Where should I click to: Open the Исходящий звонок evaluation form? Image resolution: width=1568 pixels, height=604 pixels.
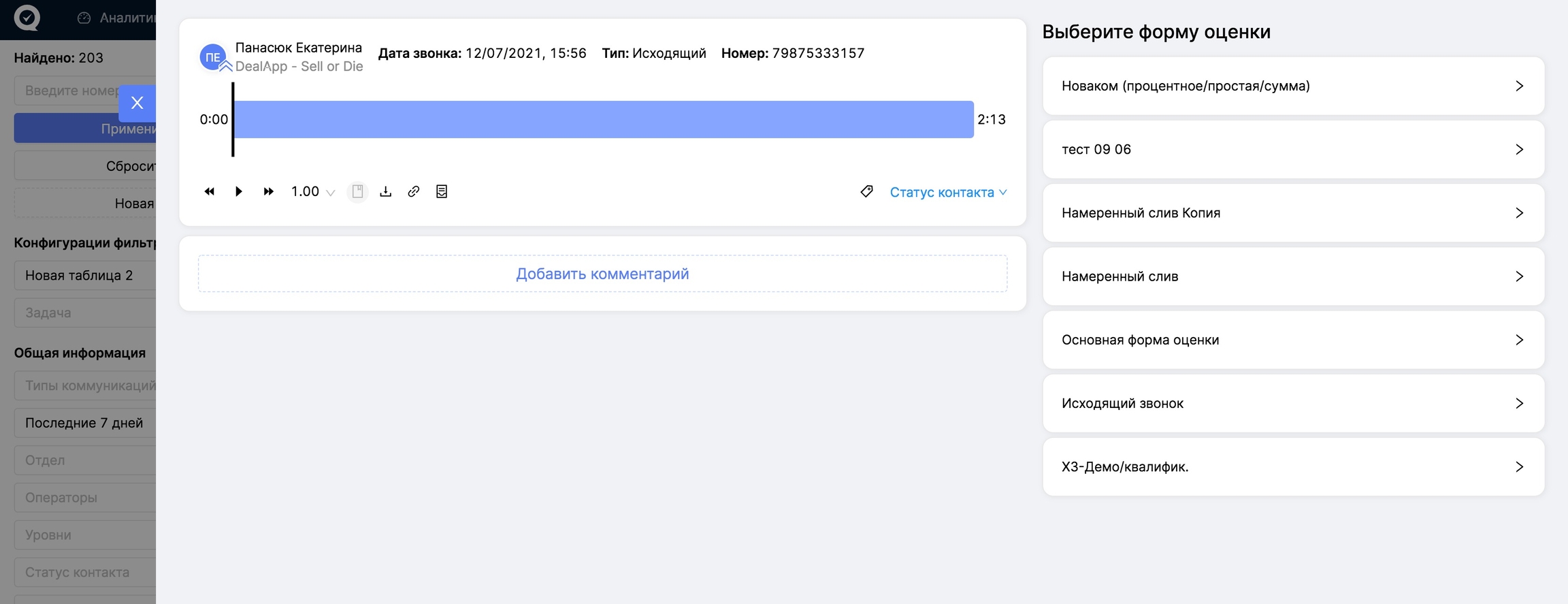[1293, 403]
